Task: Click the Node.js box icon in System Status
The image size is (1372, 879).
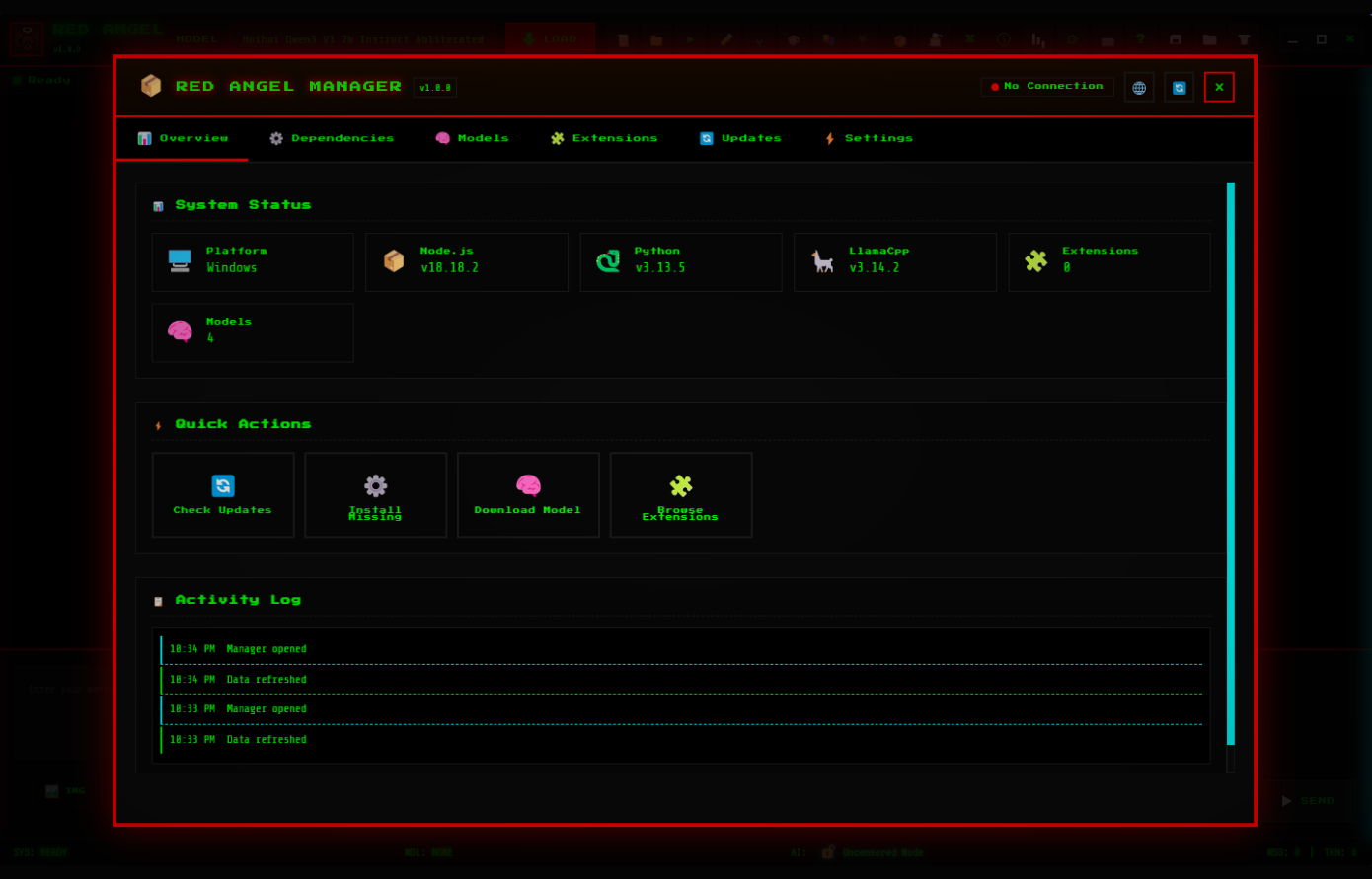Action: 394,261
